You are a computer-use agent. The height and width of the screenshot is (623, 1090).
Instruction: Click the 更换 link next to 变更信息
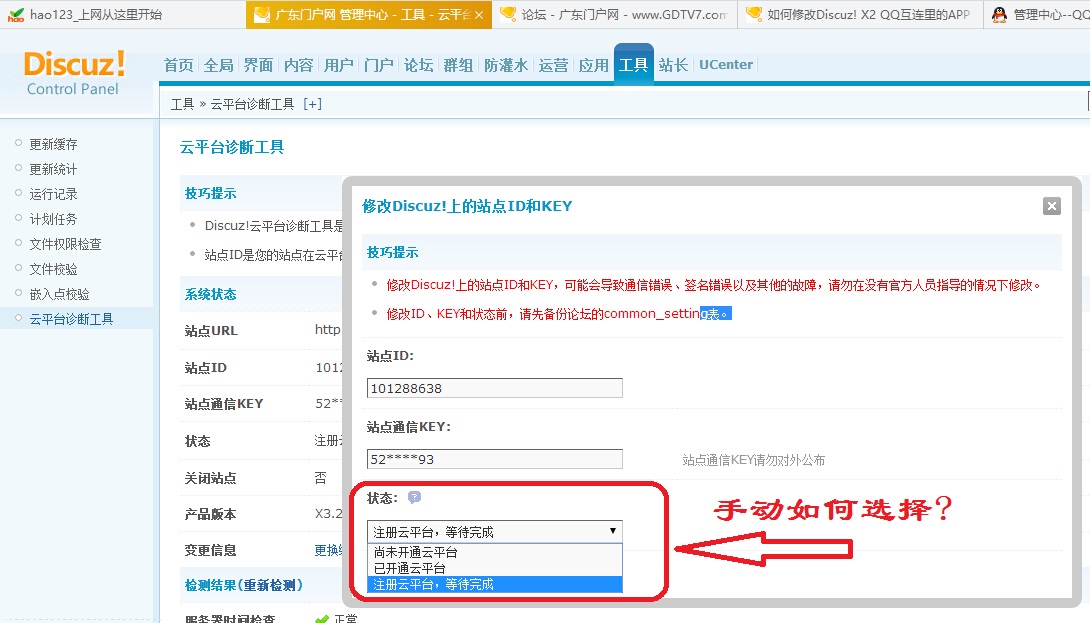(328, 551)
